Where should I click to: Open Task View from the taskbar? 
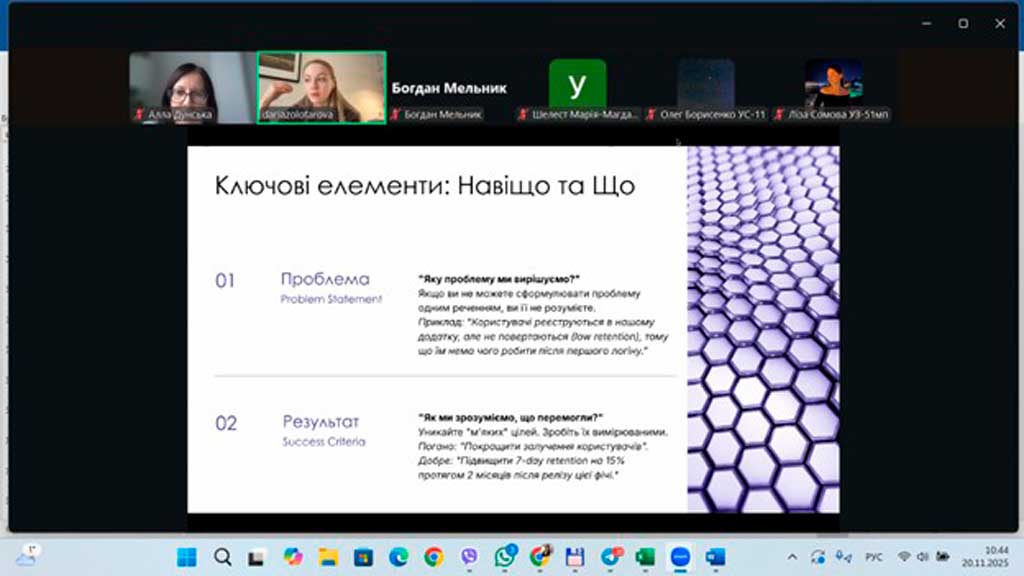tap(257, 556)
